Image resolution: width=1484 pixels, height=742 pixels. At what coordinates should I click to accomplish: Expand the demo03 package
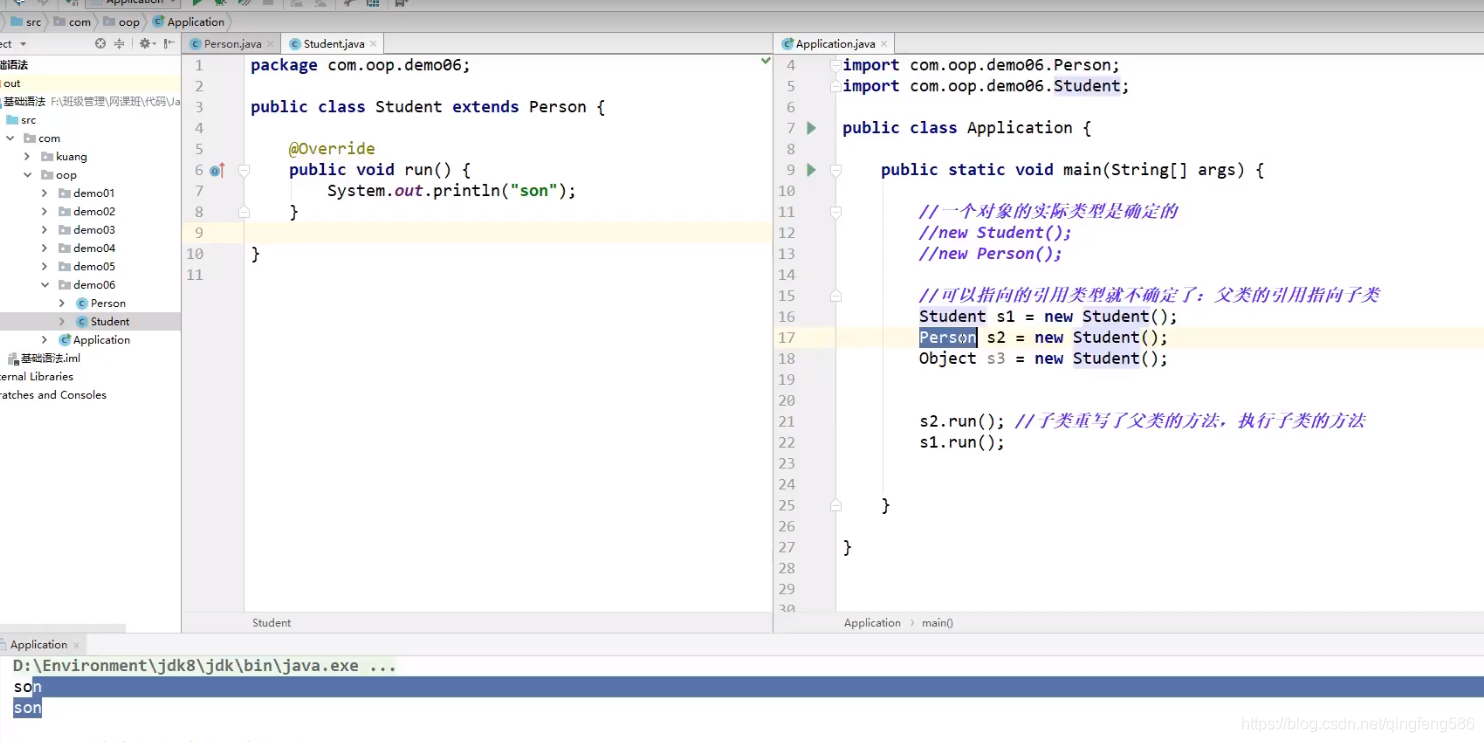tap(44, 230)
